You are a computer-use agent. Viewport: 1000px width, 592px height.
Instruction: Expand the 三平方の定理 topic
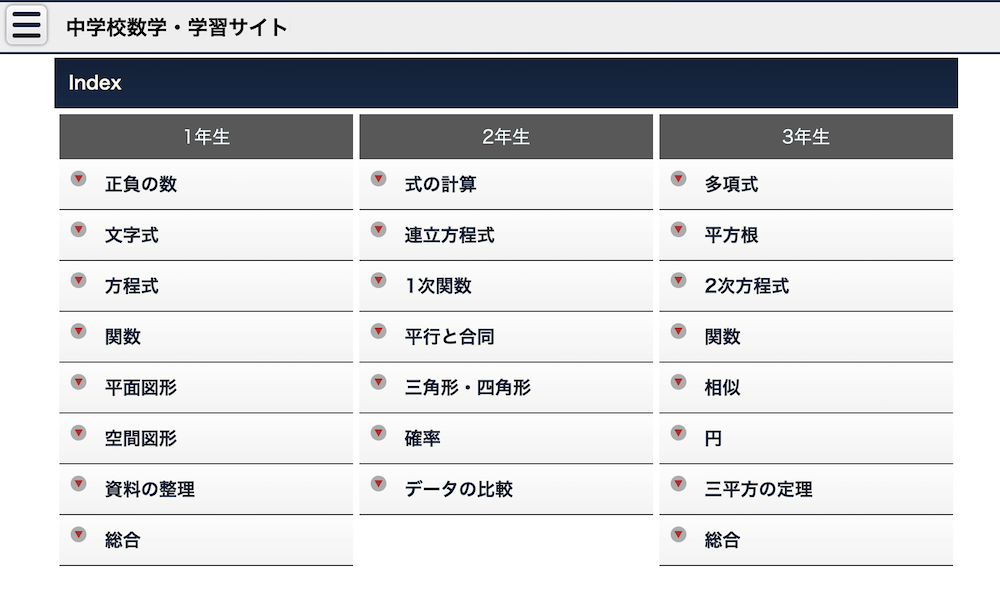pos(806,490)
